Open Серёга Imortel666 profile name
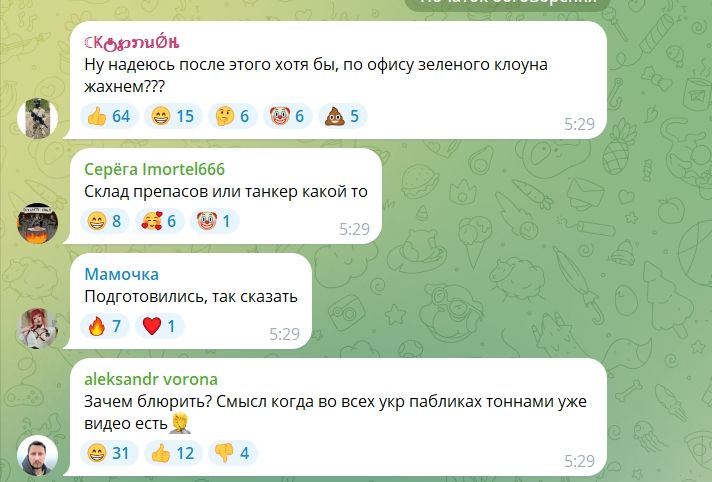 [x=154, y=169]
